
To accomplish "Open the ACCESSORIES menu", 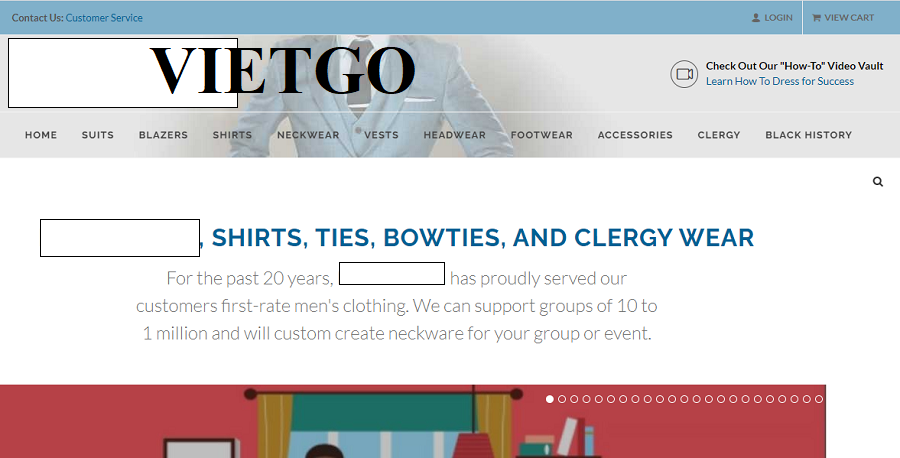I will tap(635, 135).
